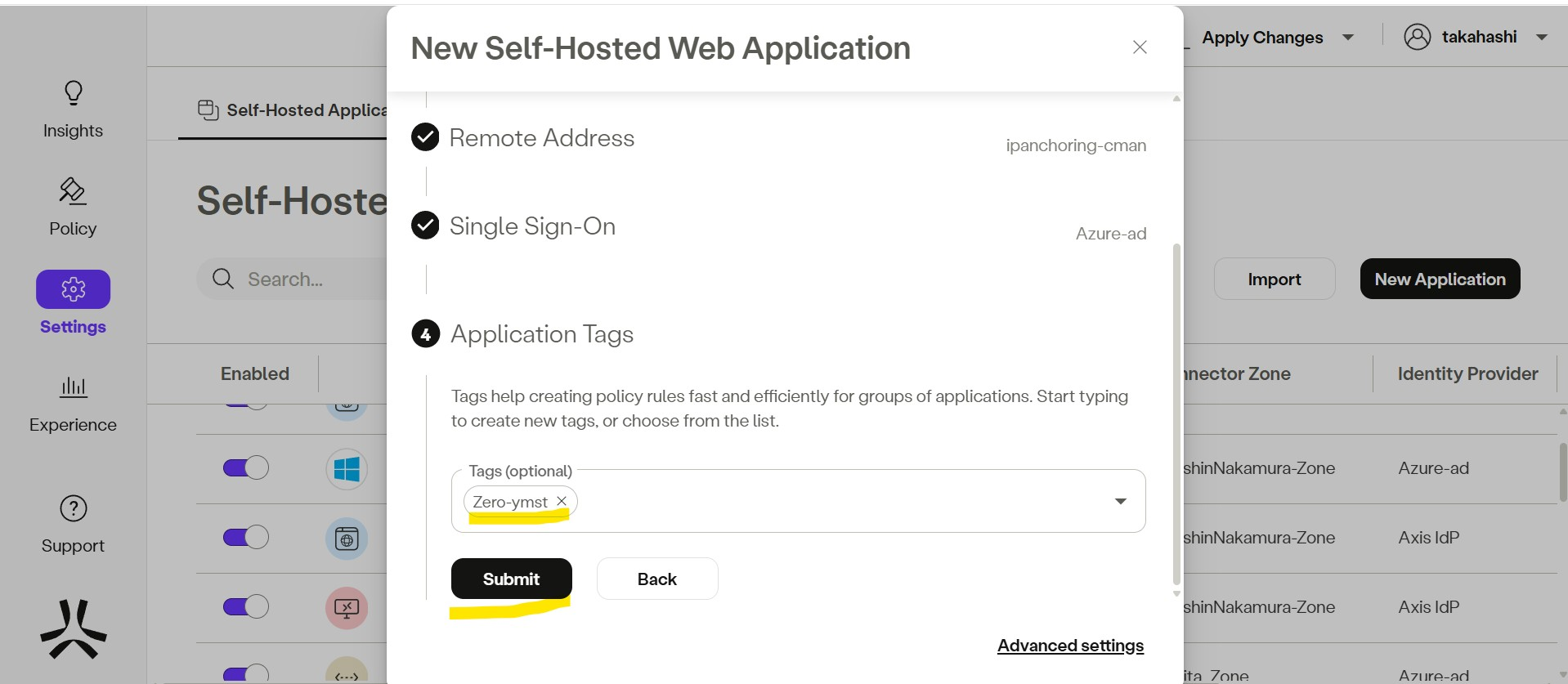Toggle the Windows application enabled switch
Viewport: 1568px width, 684px height.
246,467
